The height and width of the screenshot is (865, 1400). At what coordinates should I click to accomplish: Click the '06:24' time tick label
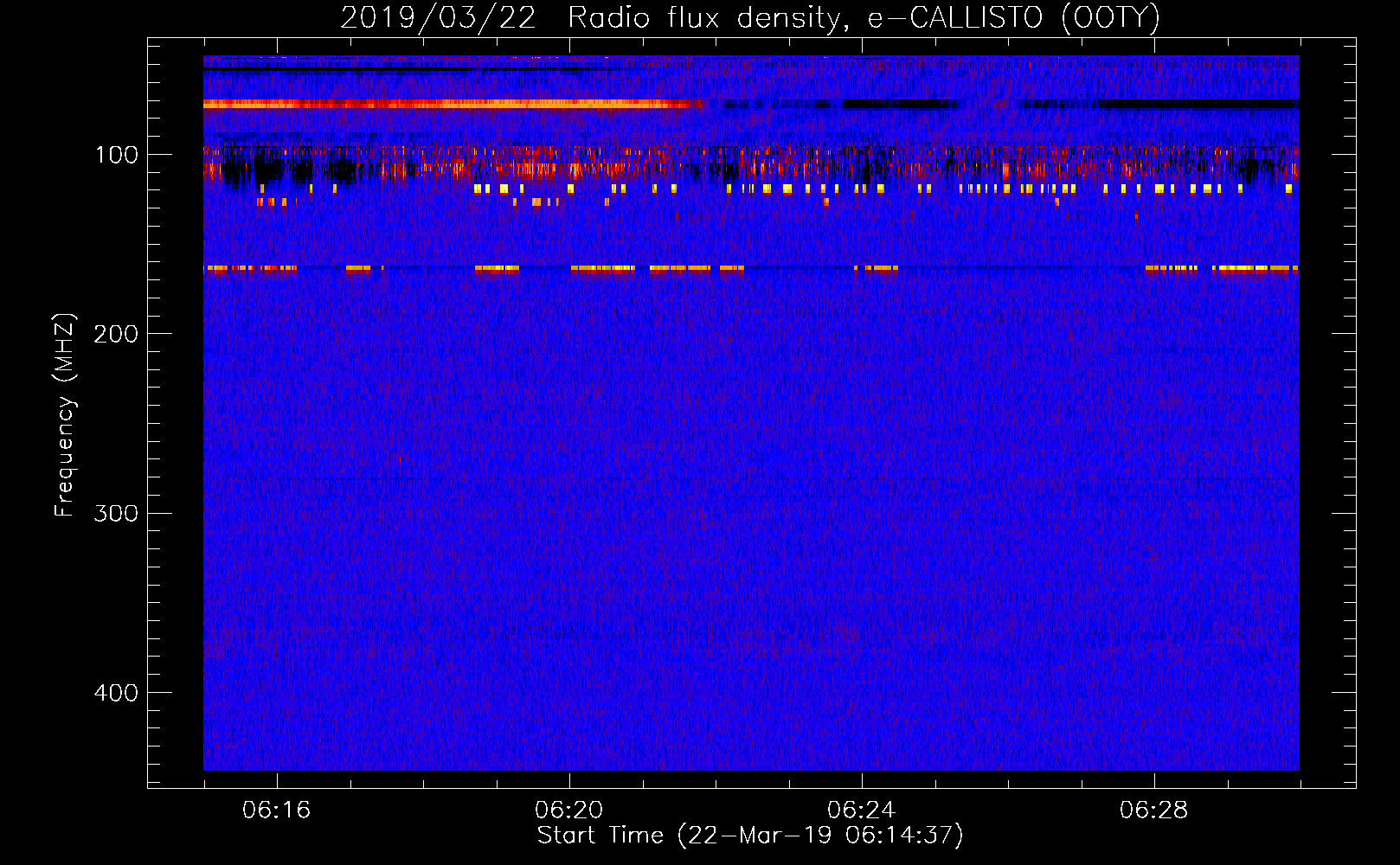(x=862, y=811)
